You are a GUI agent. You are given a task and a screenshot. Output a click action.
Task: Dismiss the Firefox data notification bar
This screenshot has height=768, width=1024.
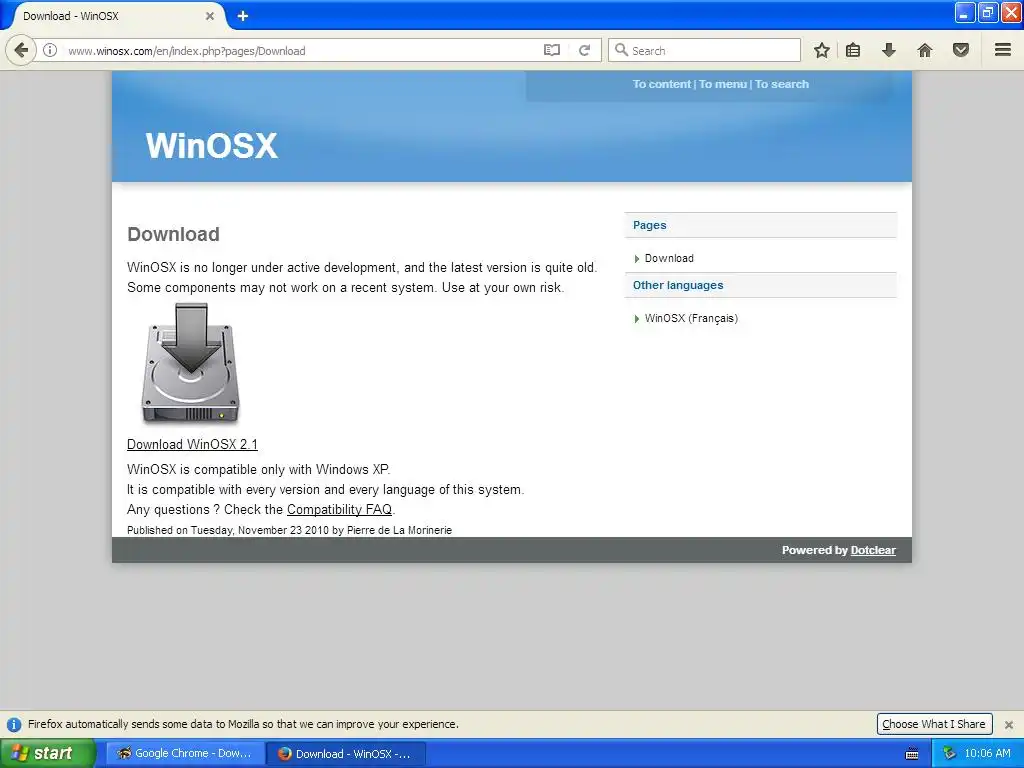pos(1008,724)
